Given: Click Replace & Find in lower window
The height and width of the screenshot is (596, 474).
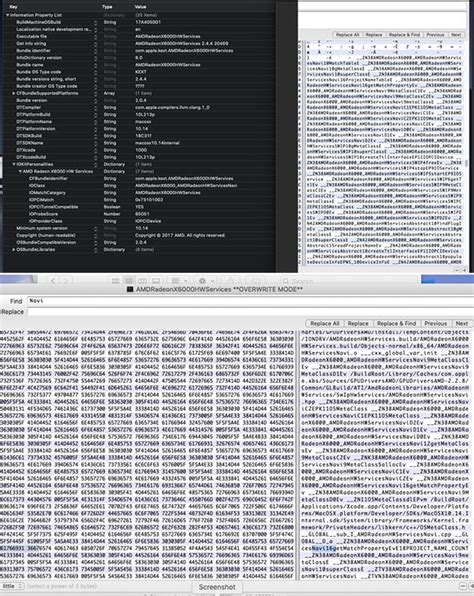Looking at the screenshot, I should coord(396,323).
